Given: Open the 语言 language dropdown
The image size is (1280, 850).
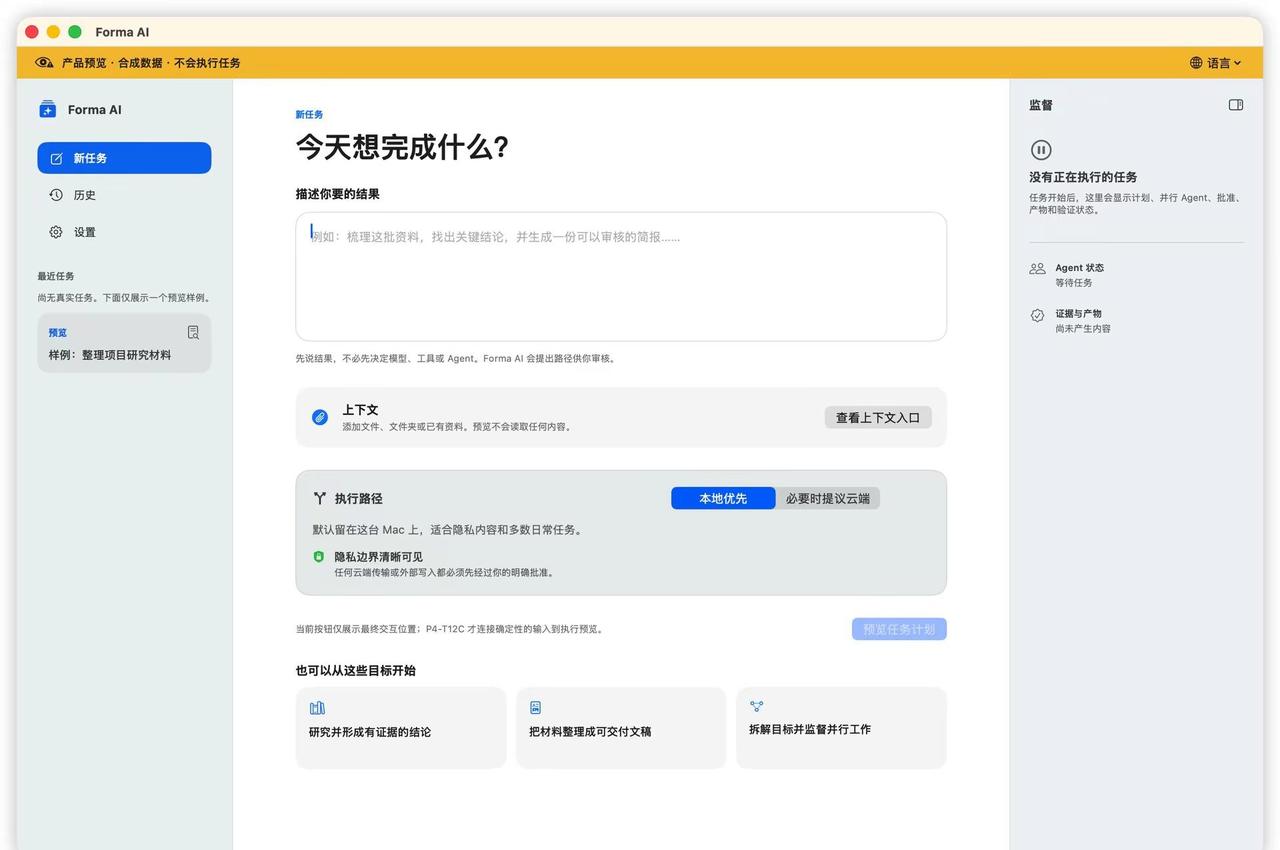Looking at the screenshot, I should [x=1215, y=63].
